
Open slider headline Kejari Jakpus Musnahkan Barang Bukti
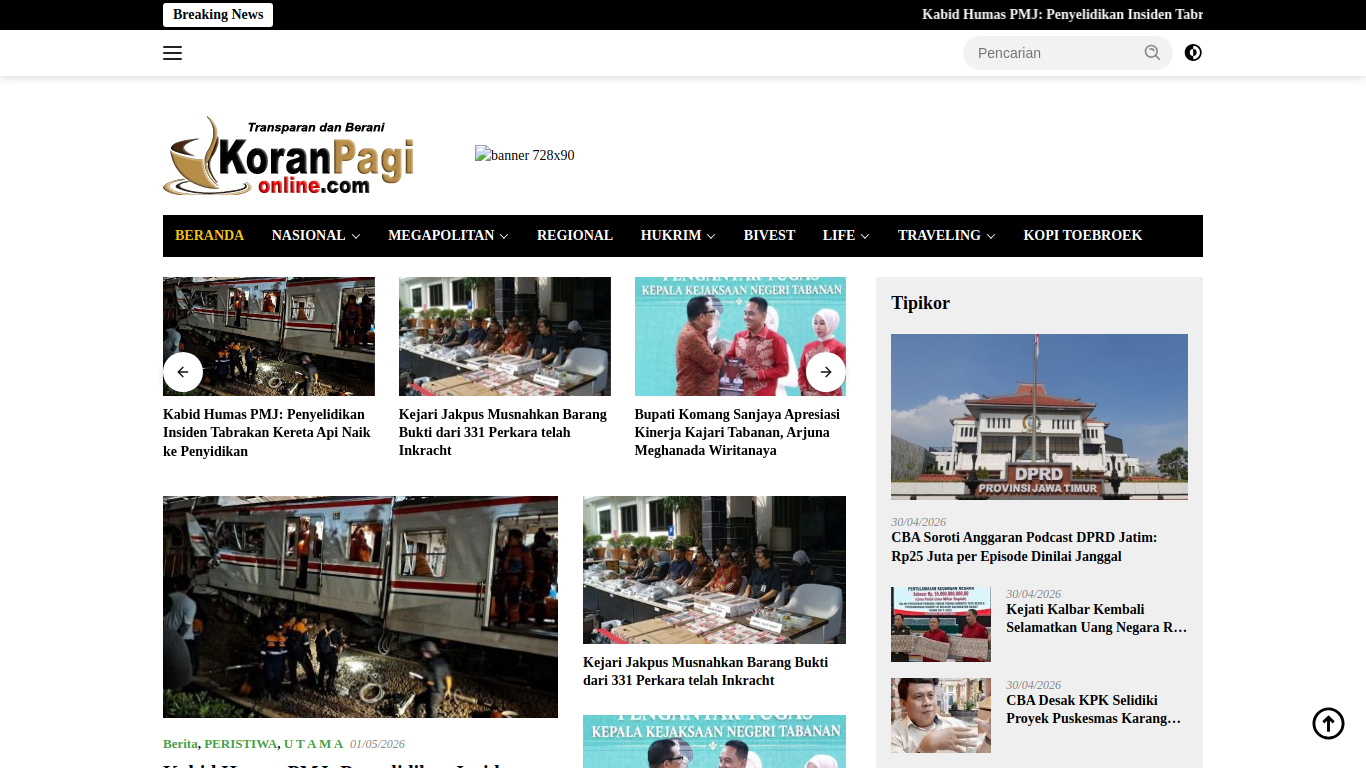coord(503,432)
